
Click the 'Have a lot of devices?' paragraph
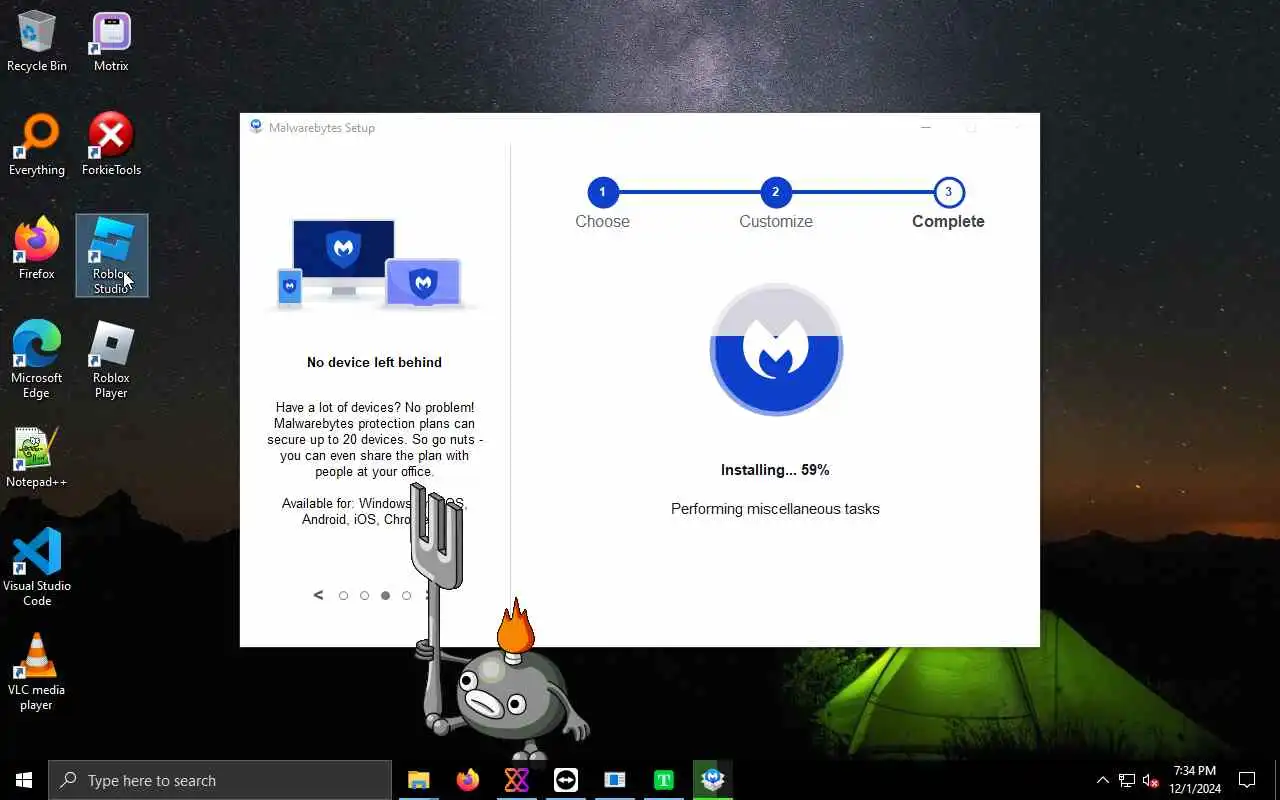pyautogui.click(x=374, y=439)
